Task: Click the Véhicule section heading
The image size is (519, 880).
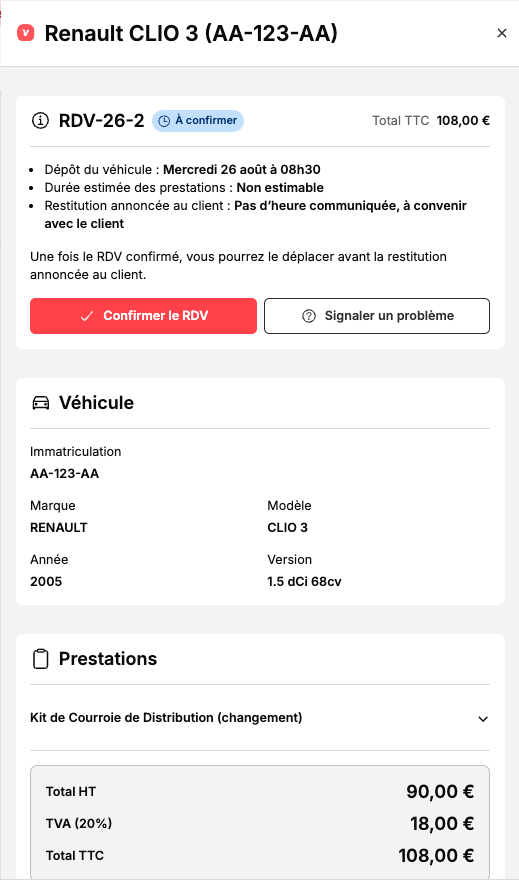Action: pyautogui.click(x=97, y=402)
